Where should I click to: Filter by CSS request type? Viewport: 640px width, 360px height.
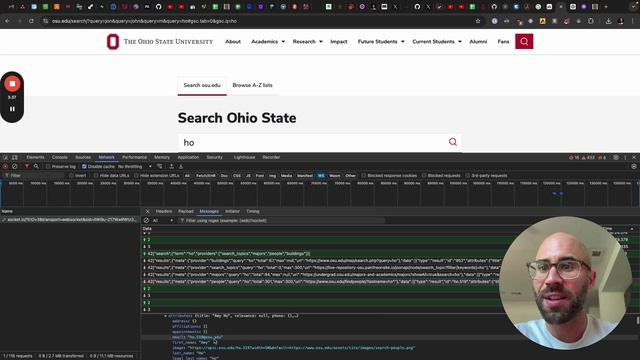click(x=237, y=176)
